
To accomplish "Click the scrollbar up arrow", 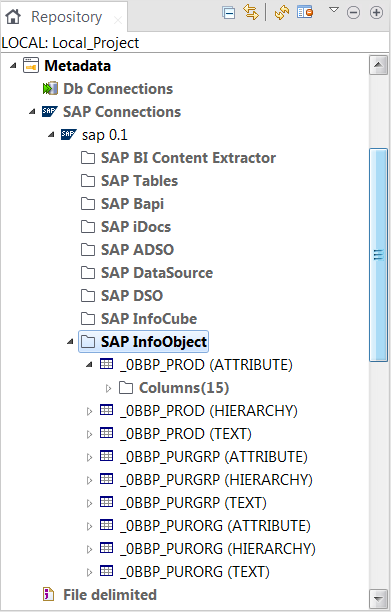I will pyautogui.click(x=378, y=65).
